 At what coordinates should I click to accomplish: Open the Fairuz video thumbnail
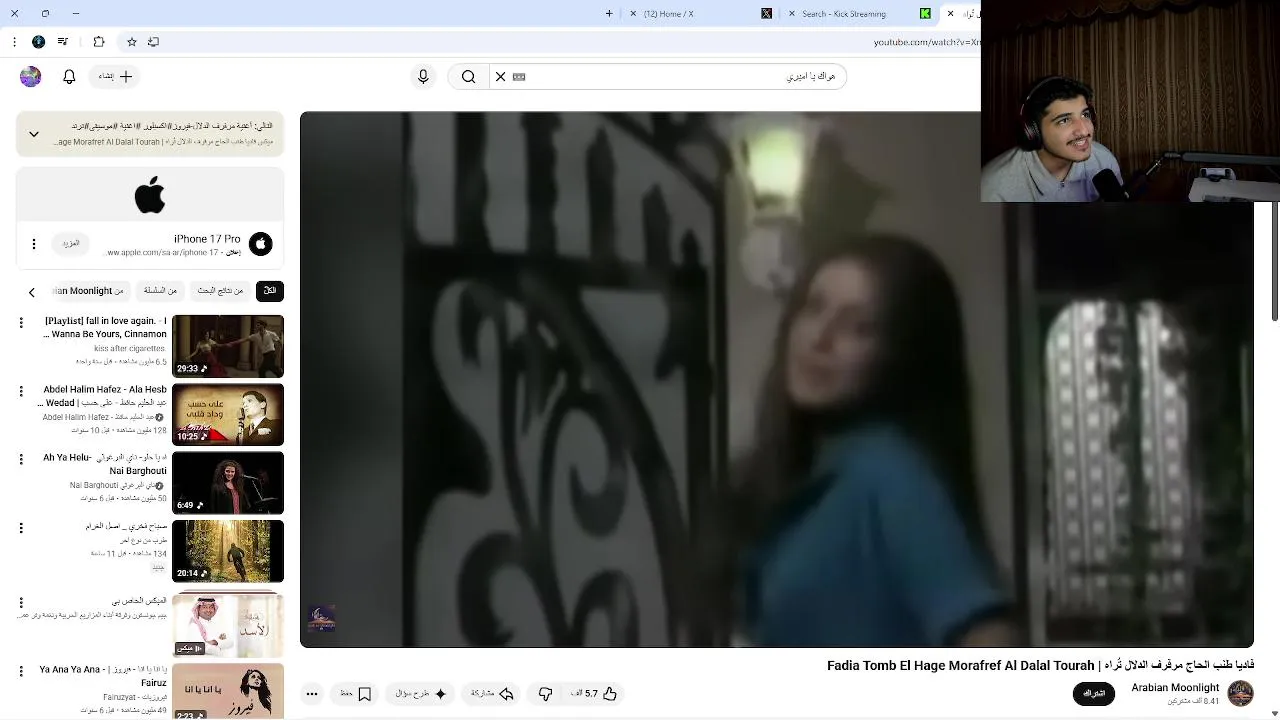[x=228, y=691]
